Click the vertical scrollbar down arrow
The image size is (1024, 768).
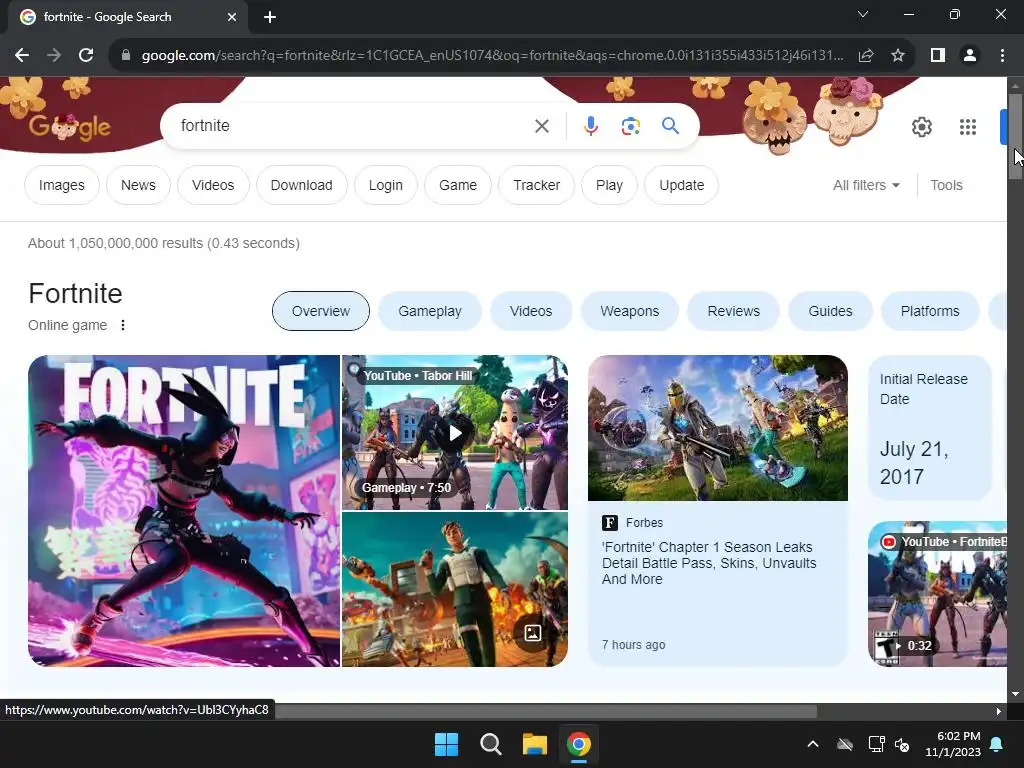click(1016, 694)
